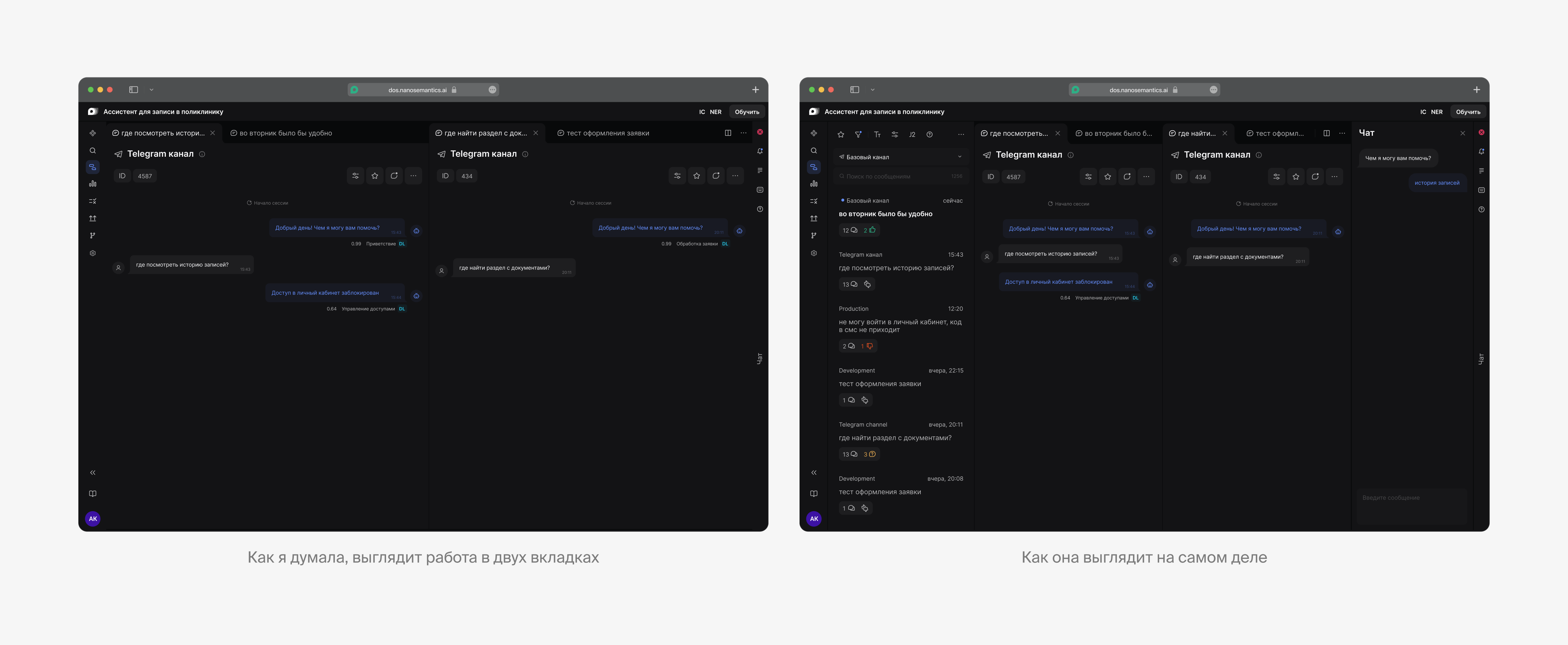This screenshot has width=1568, height=645.
Task: Close 'где посмотреть истори...' tab in left window
Action: pos(213,133)
